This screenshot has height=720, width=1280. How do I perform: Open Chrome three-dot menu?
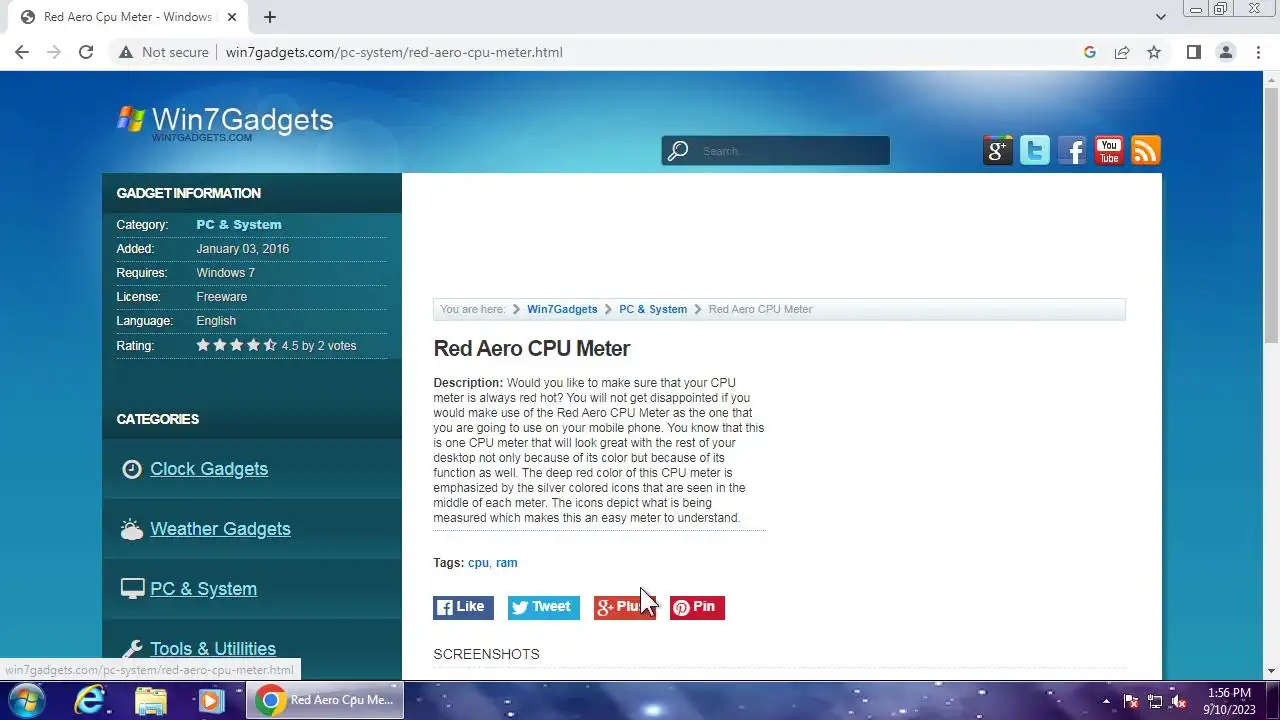coord(1259,52)
